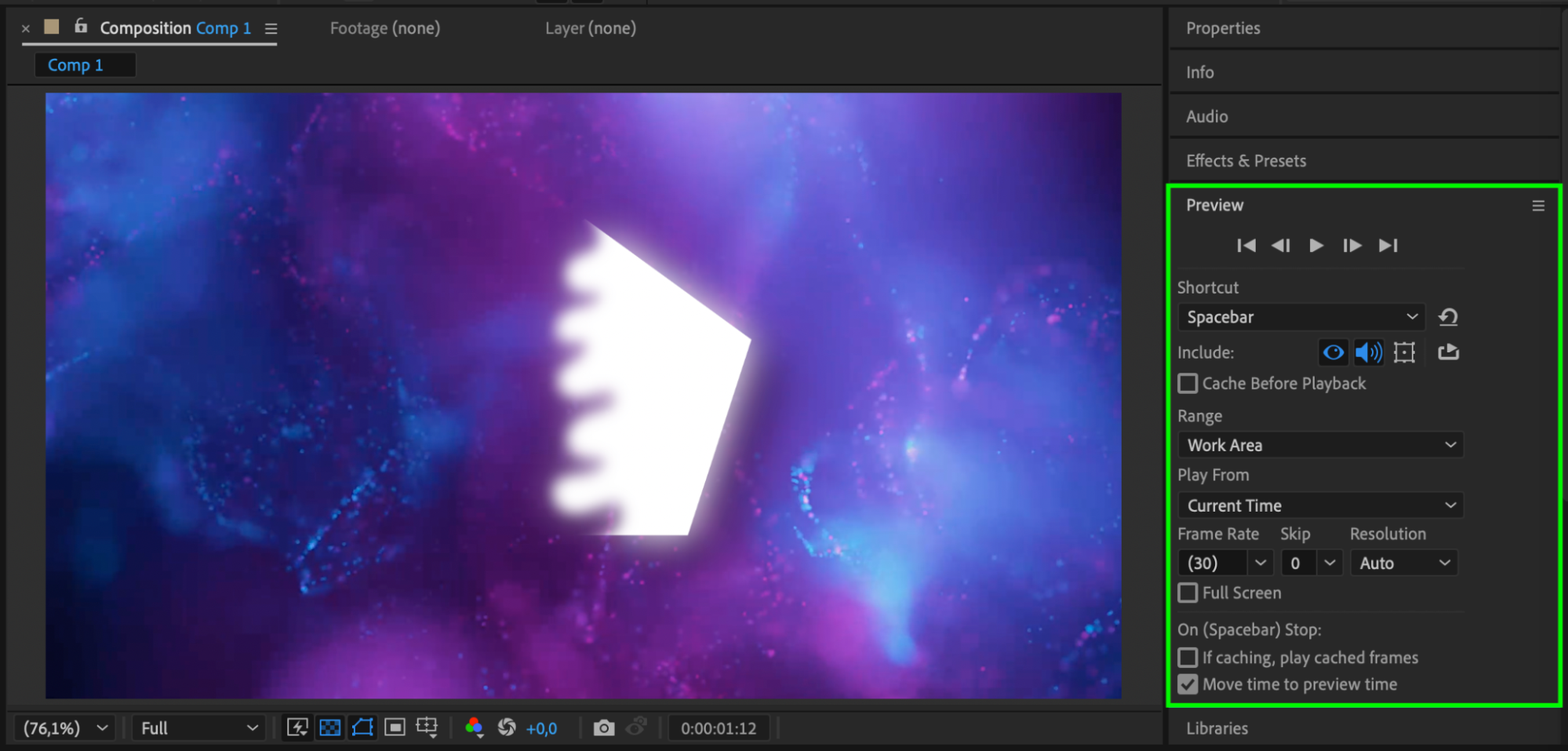The width and height of the screenshot is (1568, 751).
Task: Open the Current Time play-from dropdown
Action: [x=1320, y=505]
